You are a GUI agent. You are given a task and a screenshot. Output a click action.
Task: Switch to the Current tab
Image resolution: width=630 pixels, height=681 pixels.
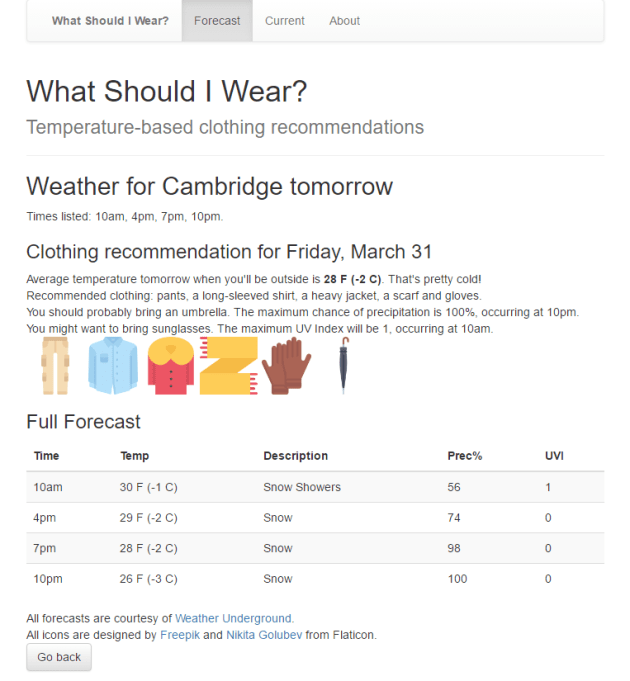[285, 21]
